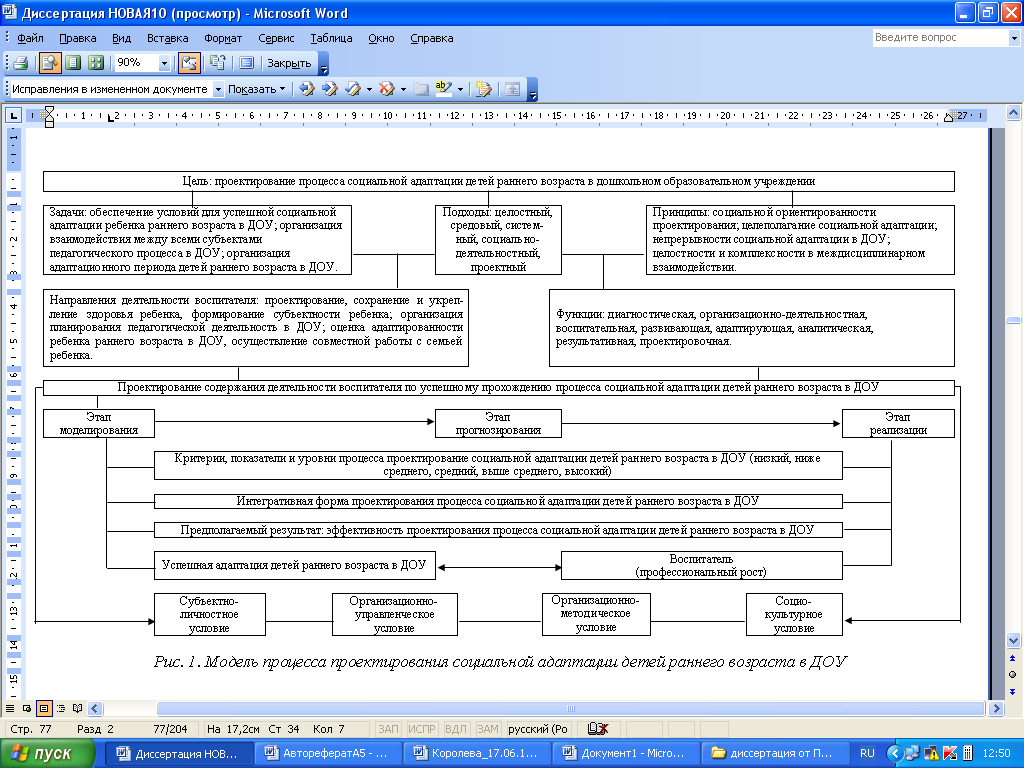Click the Reviewing Pane icon
The image size is (1024, 768).
[513, 89]
